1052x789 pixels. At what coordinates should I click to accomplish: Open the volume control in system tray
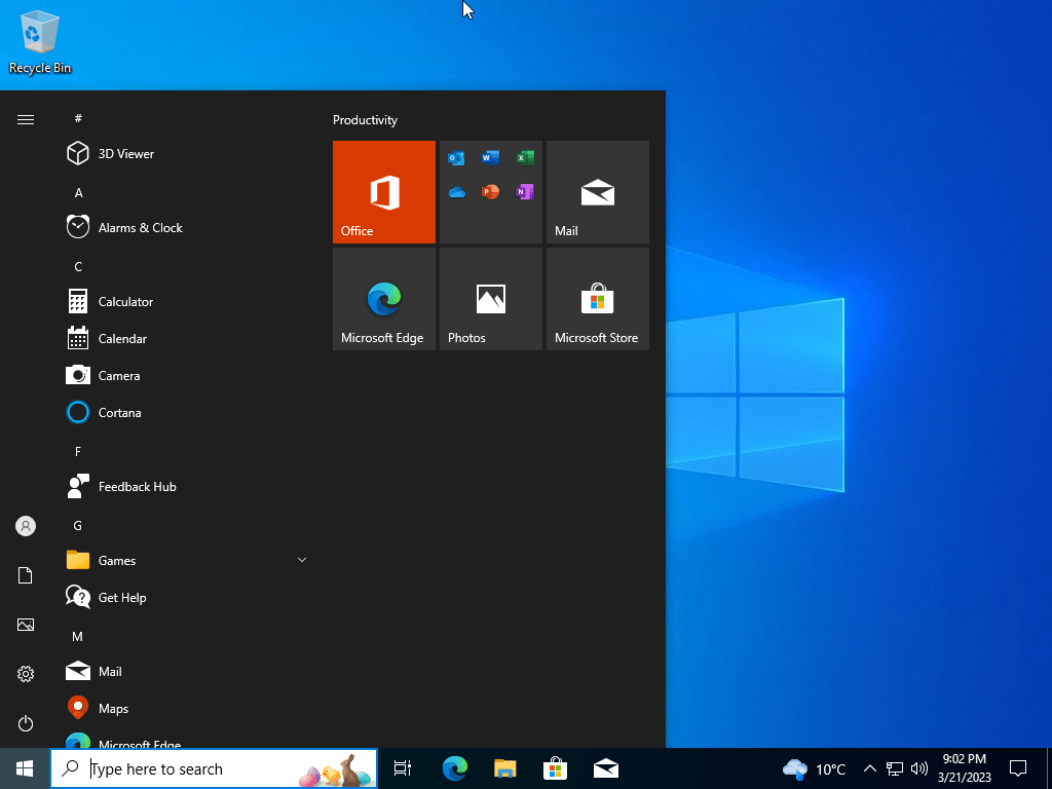(x=918, y=769)
